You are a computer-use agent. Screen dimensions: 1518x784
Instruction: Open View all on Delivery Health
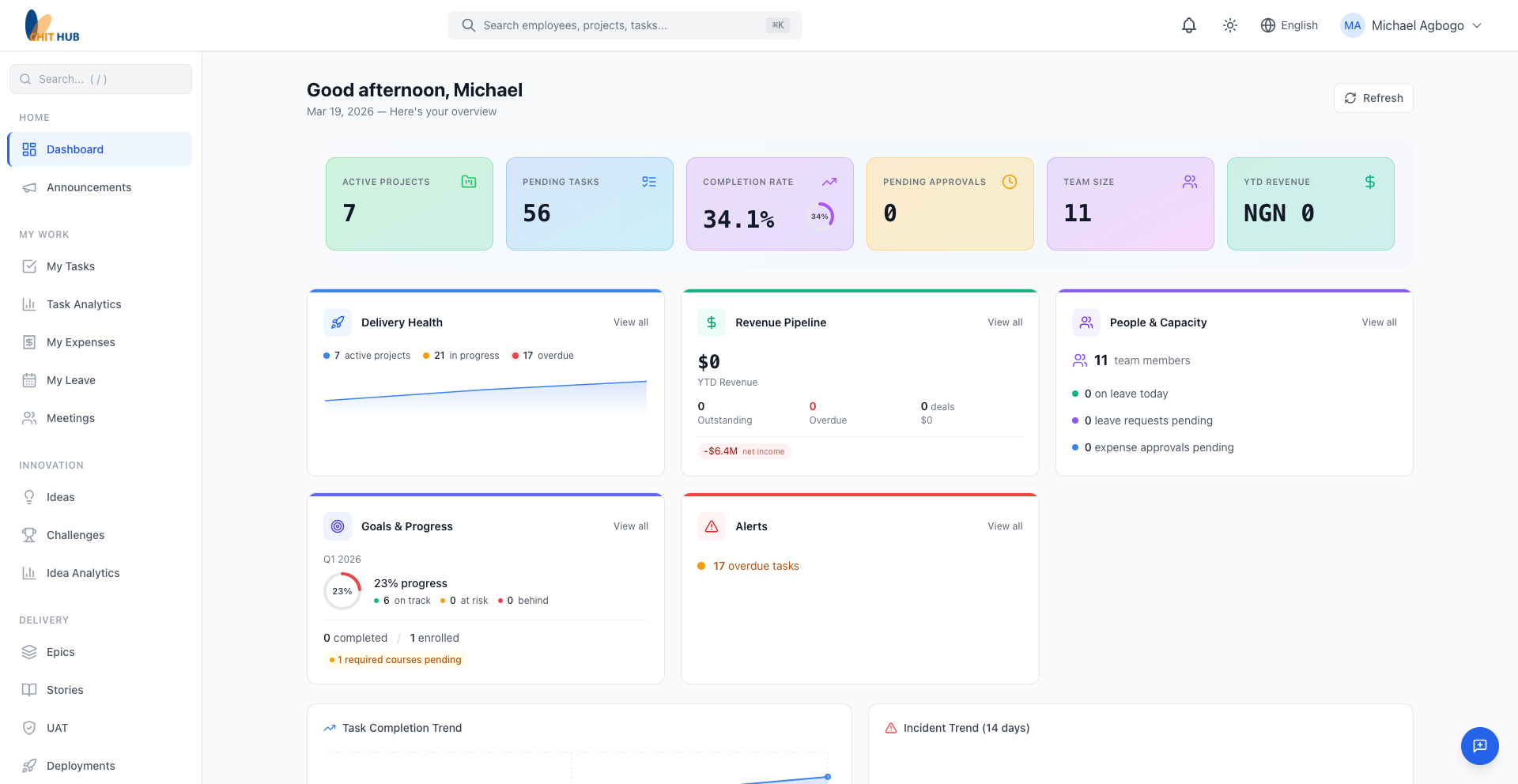[x=630, y=322]
